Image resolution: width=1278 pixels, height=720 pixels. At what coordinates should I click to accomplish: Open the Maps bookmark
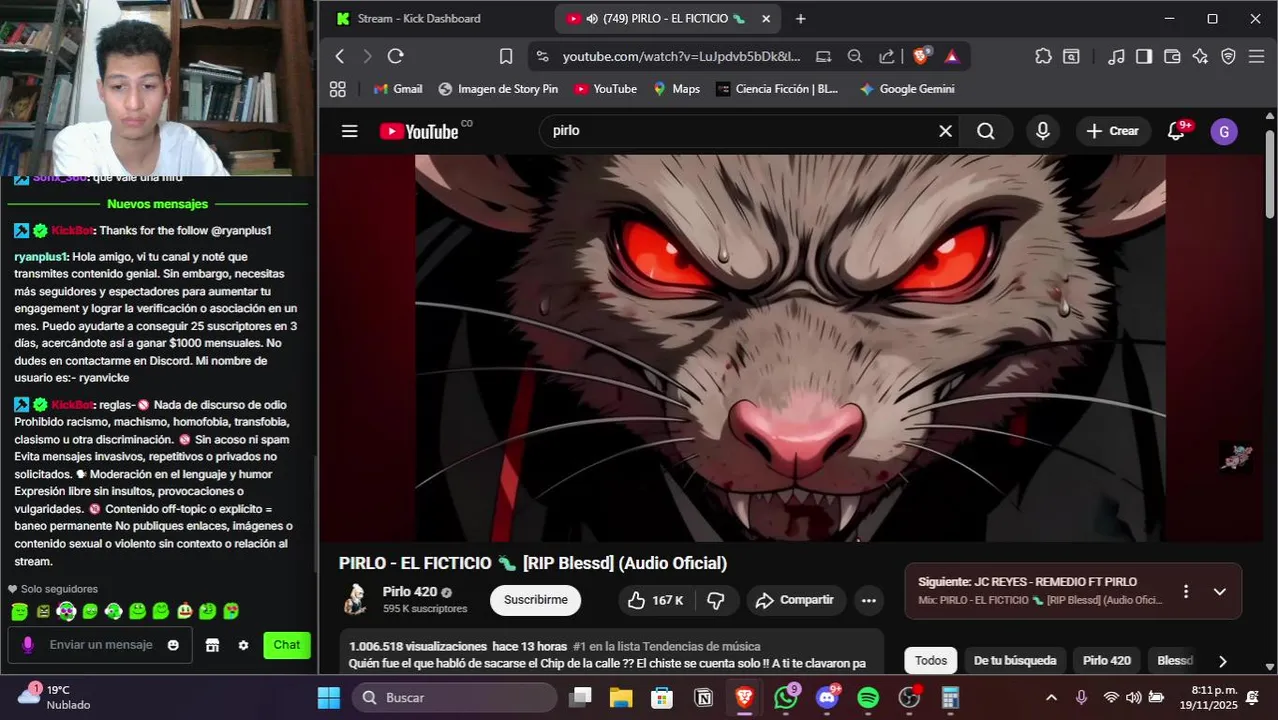click(677, 89)
